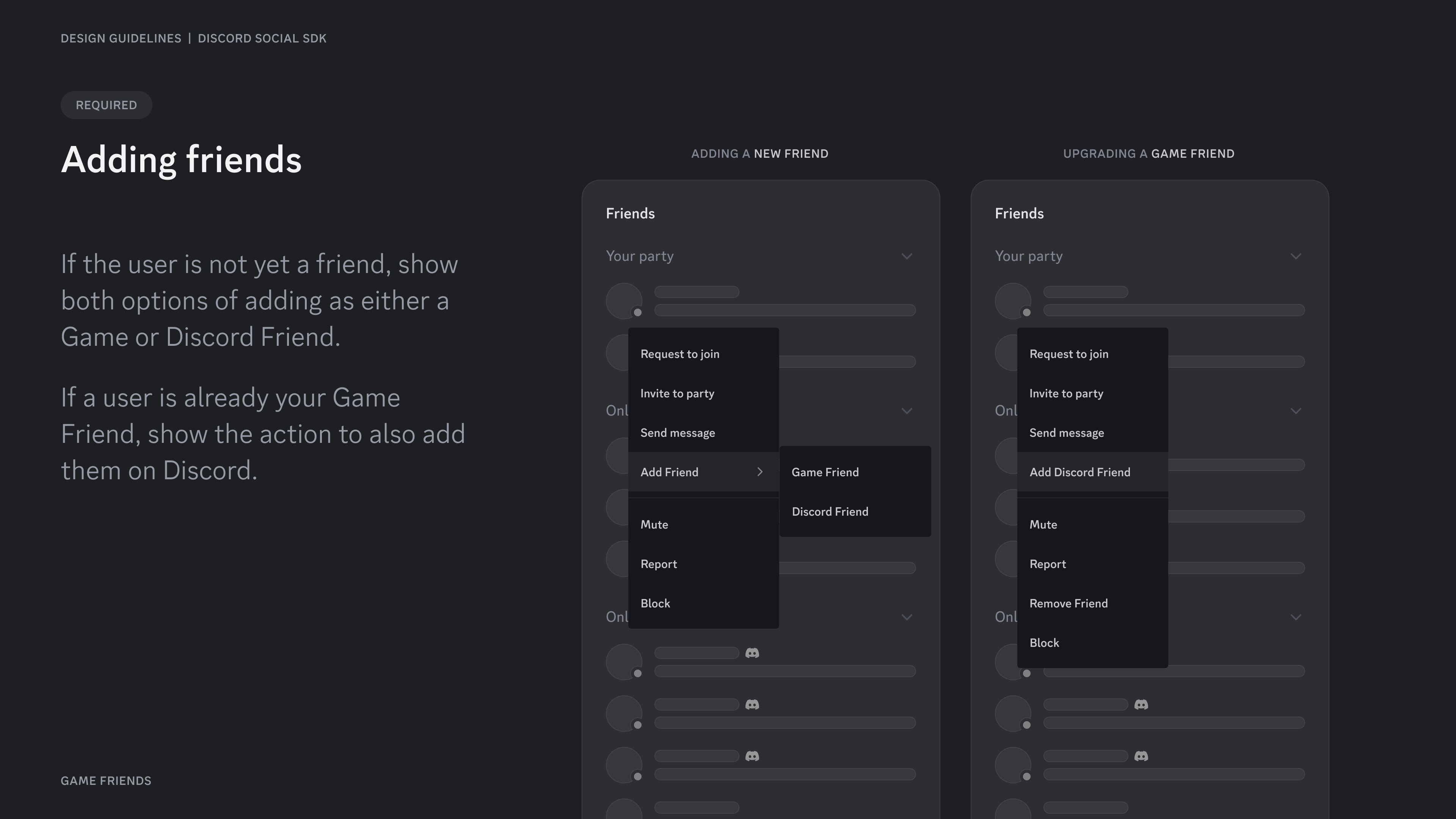Click Add Discord Friend in the right panel menu
Viewport: 1456px width, 819px height.
(1079, 472)
